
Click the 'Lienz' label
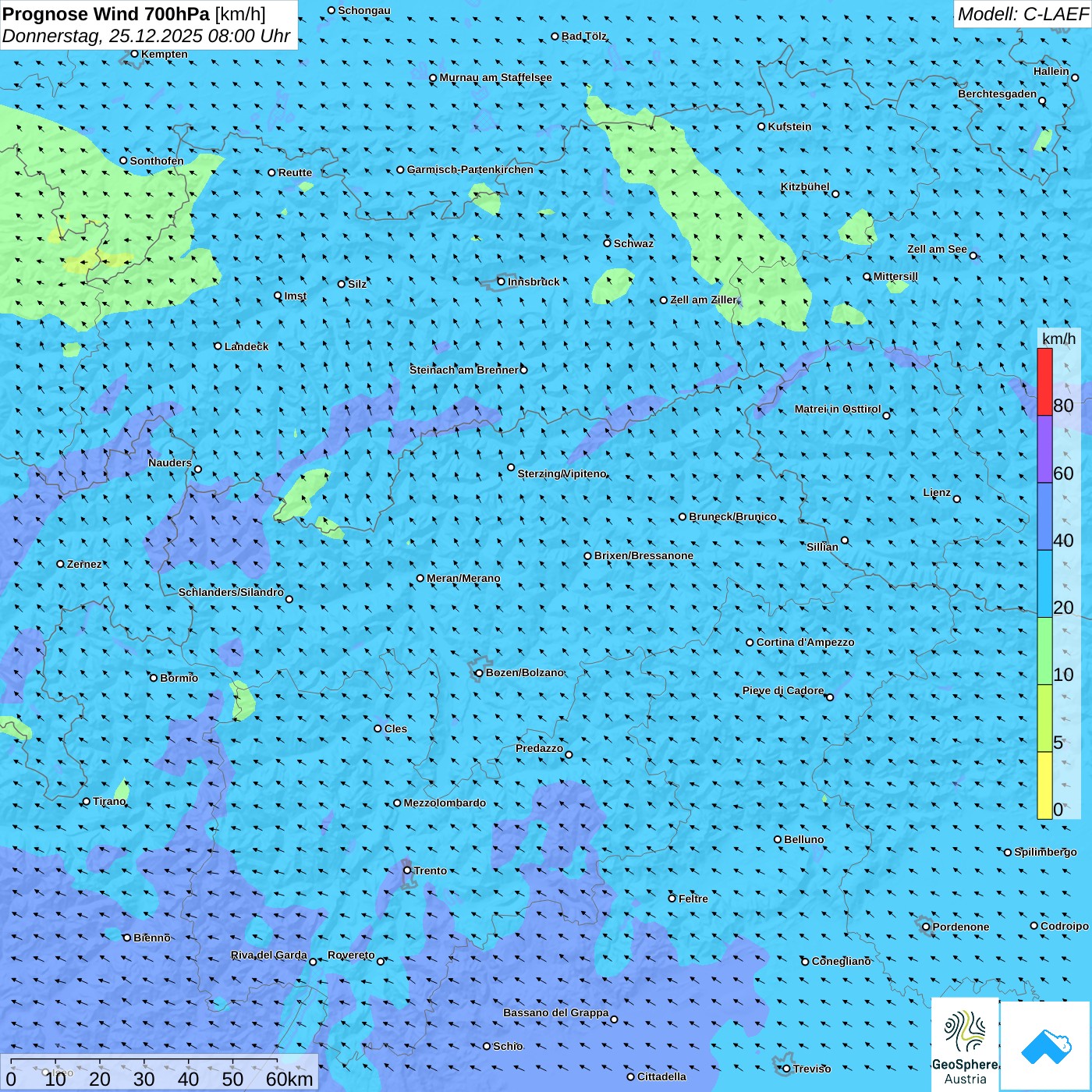tap(937, 492)
